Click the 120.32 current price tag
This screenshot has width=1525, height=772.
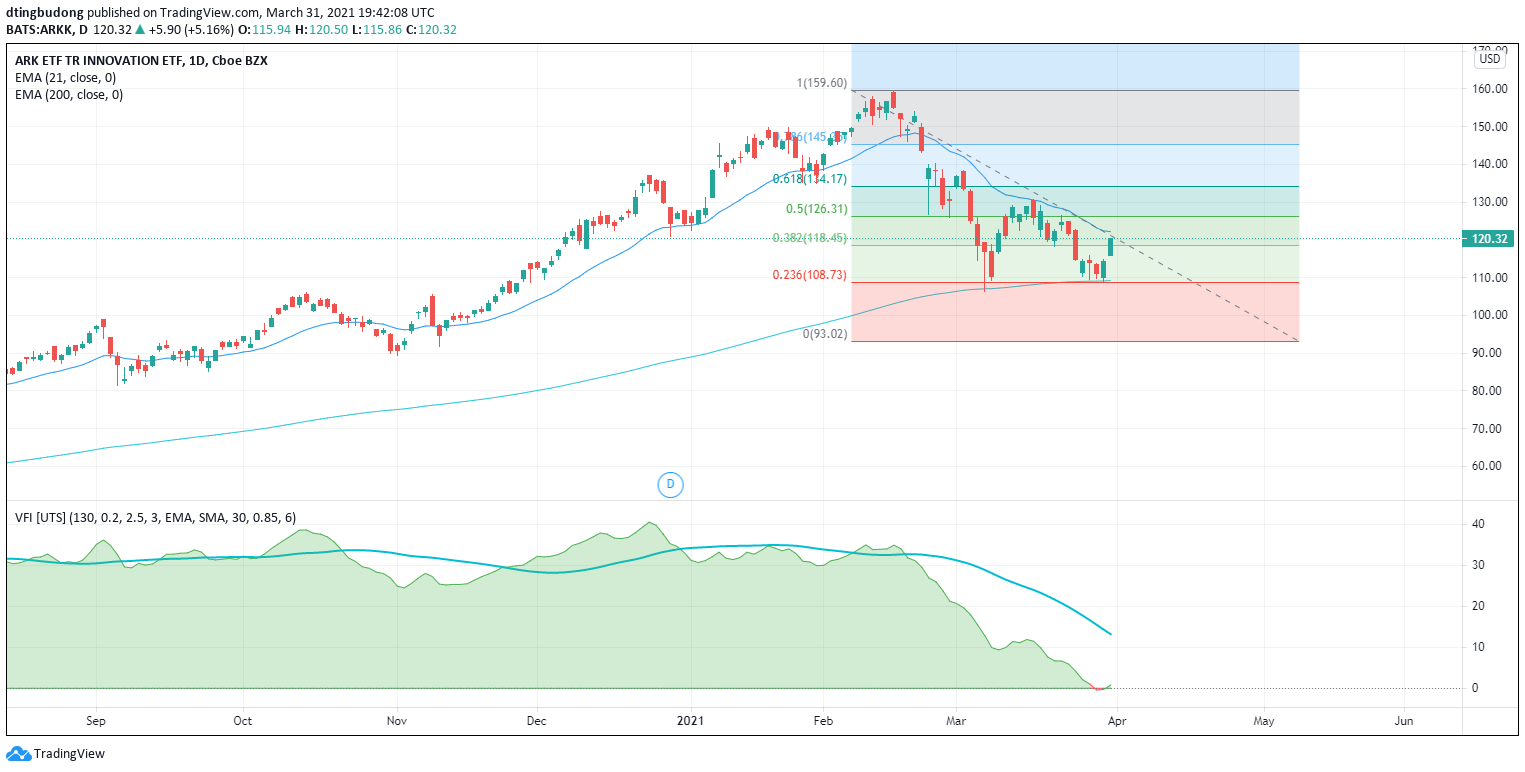1490,239
